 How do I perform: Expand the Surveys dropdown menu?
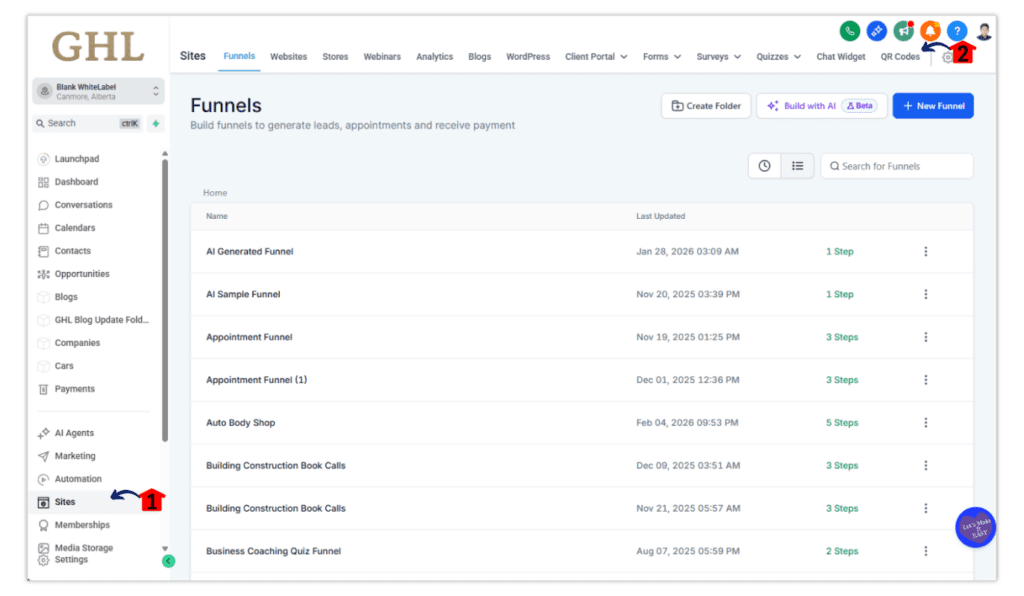pos(718,57)
